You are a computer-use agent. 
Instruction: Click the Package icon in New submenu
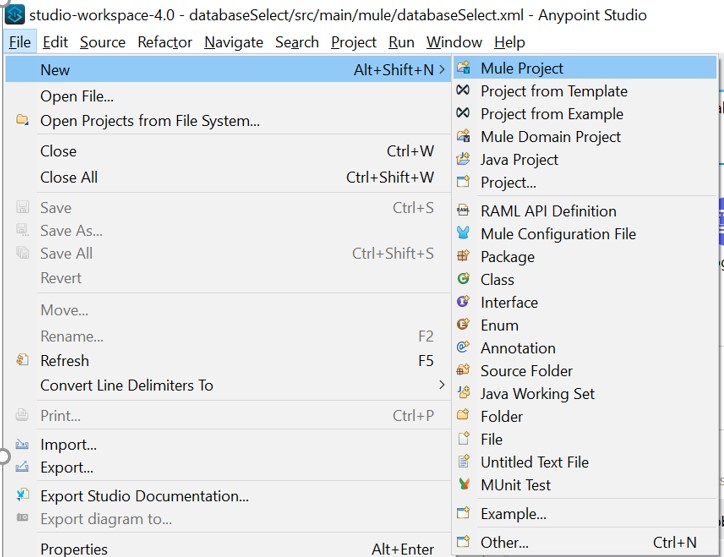click(463, 257)
